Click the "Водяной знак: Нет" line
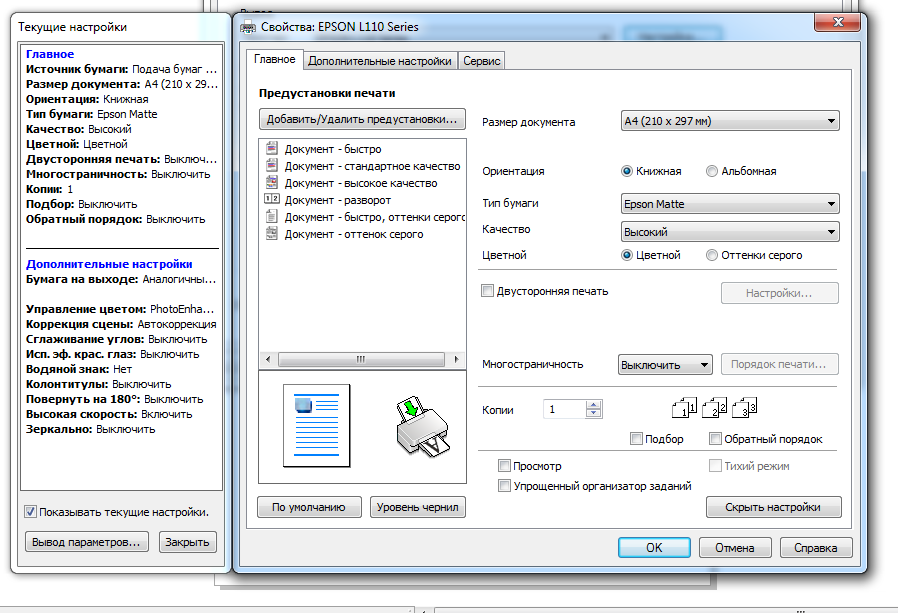898x613 pixels. point(79,369)
